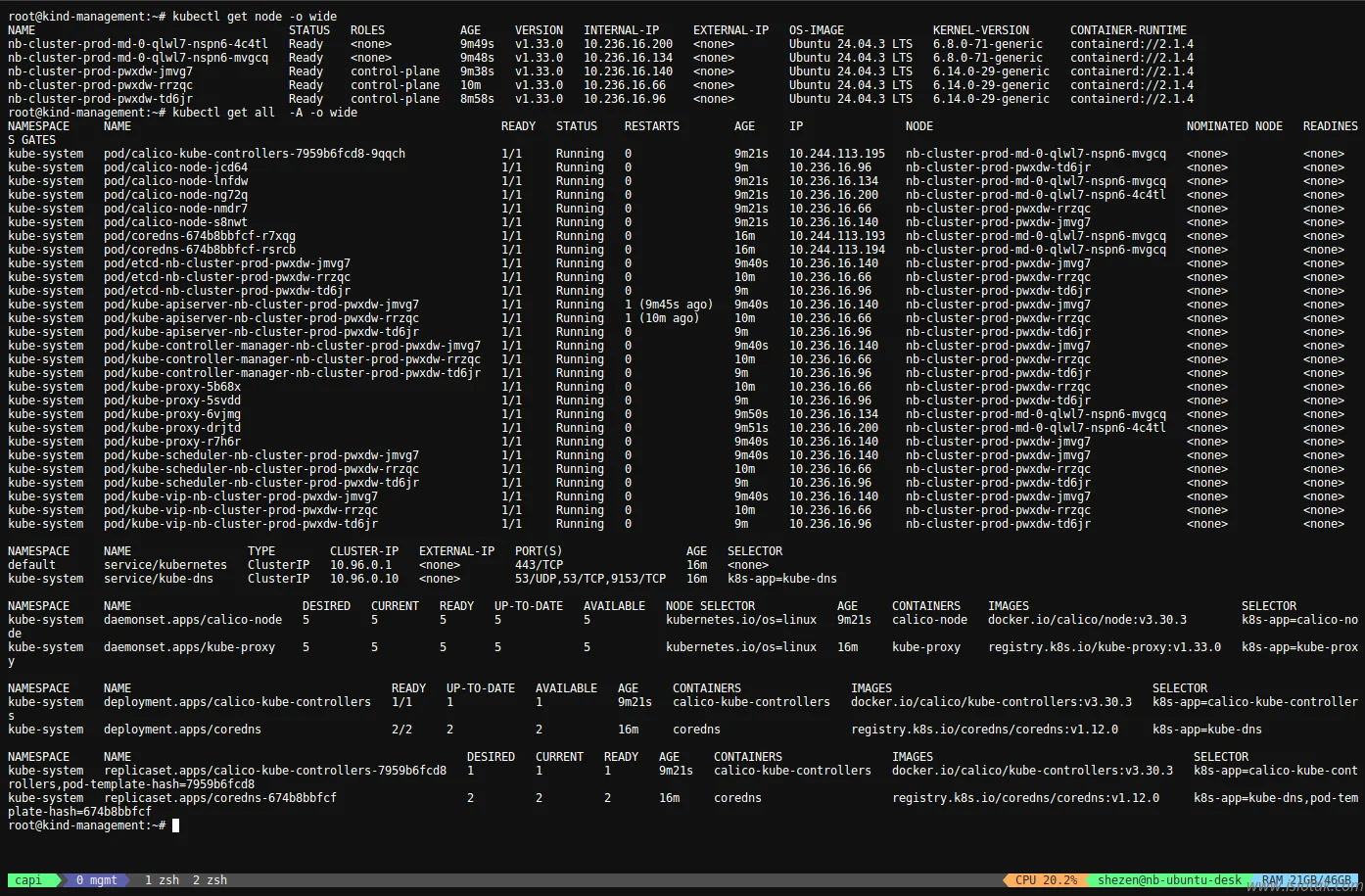Click pod/kube-proxy-drjtd
This screenshot has height=896, width=1365.
click(172, 428)
